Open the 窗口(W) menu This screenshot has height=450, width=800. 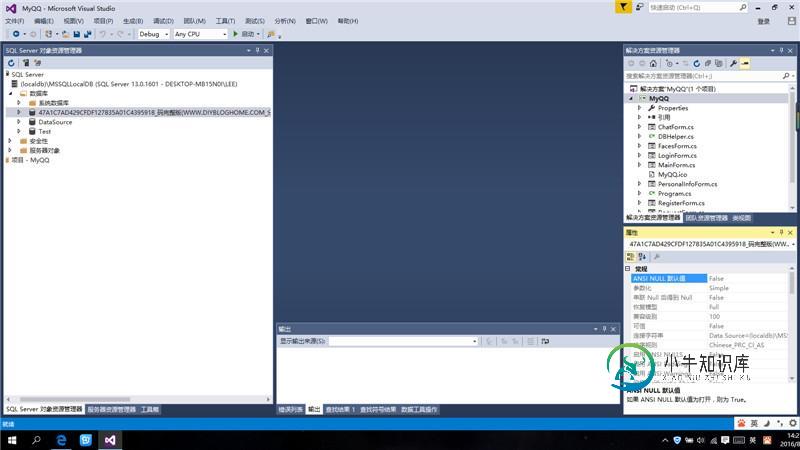[316, 21]
